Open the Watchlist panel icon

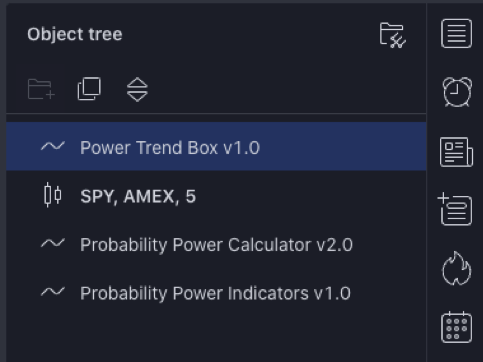[x=456, y=34]
